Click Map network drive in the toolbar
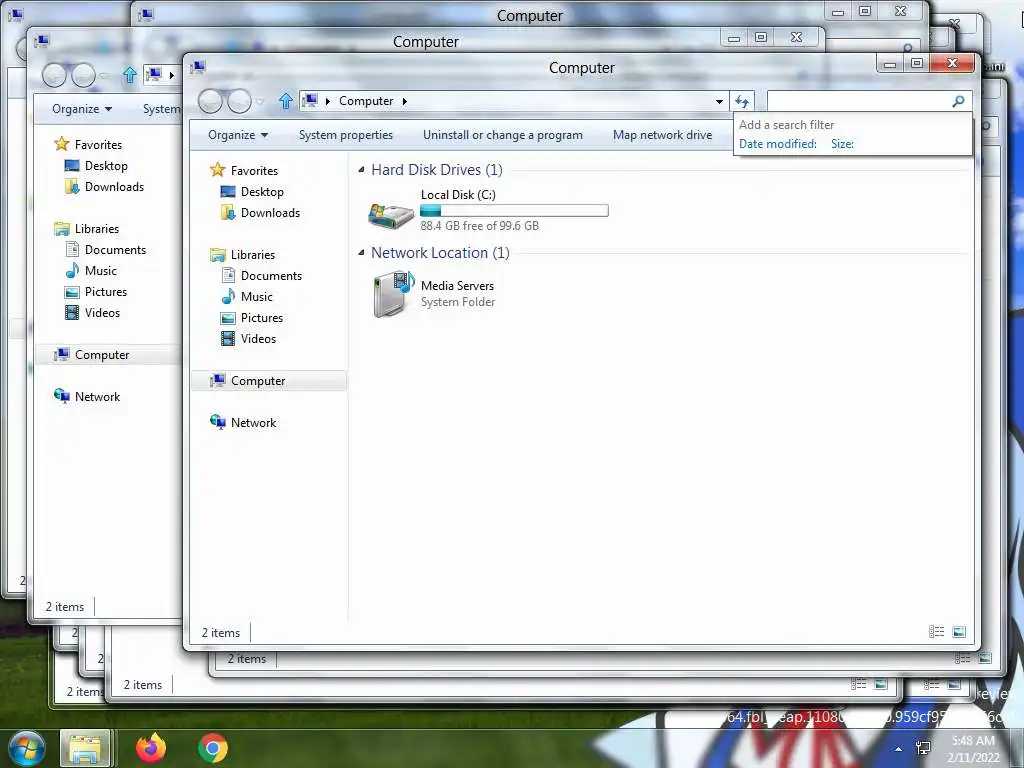 (x=662, y=135)
